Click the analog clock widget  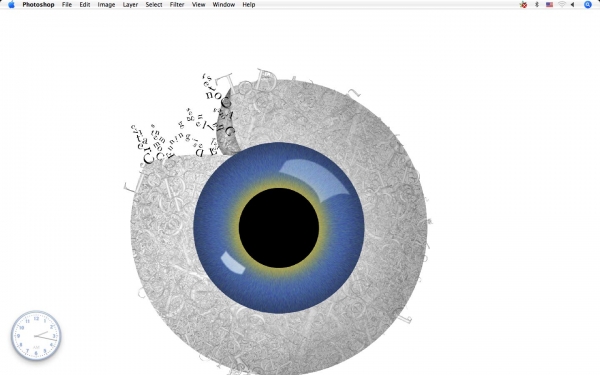coord(36,336)
